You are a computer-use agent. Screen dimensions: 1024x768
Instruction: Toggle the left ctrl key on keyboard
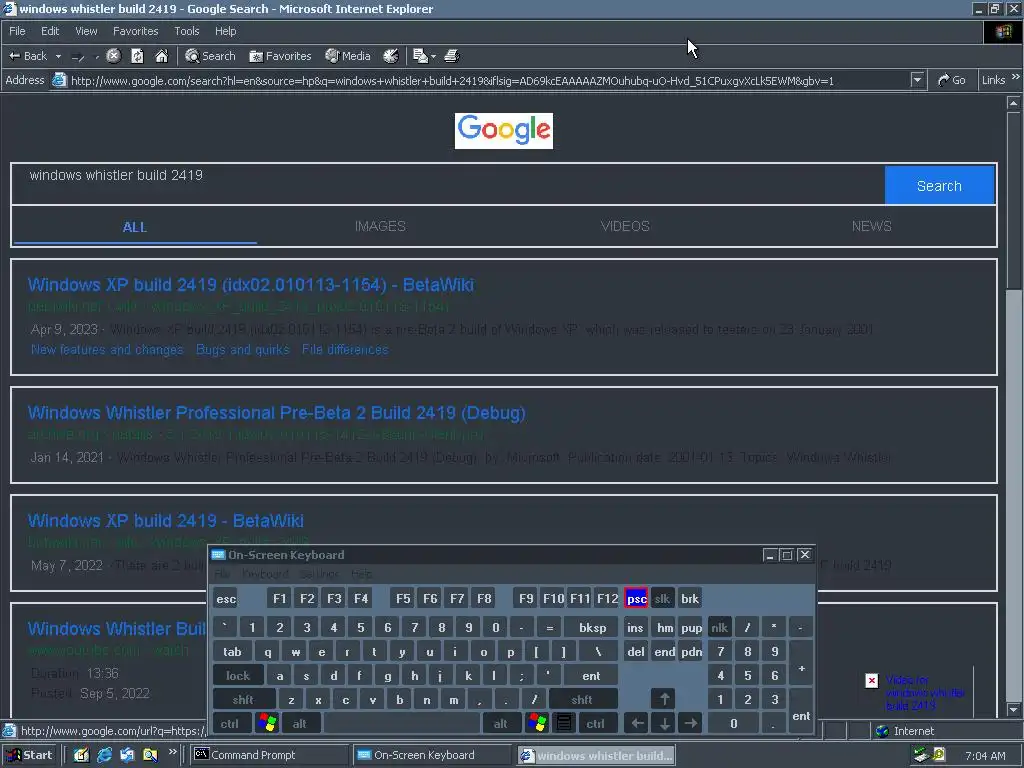(x=230, y=724)
